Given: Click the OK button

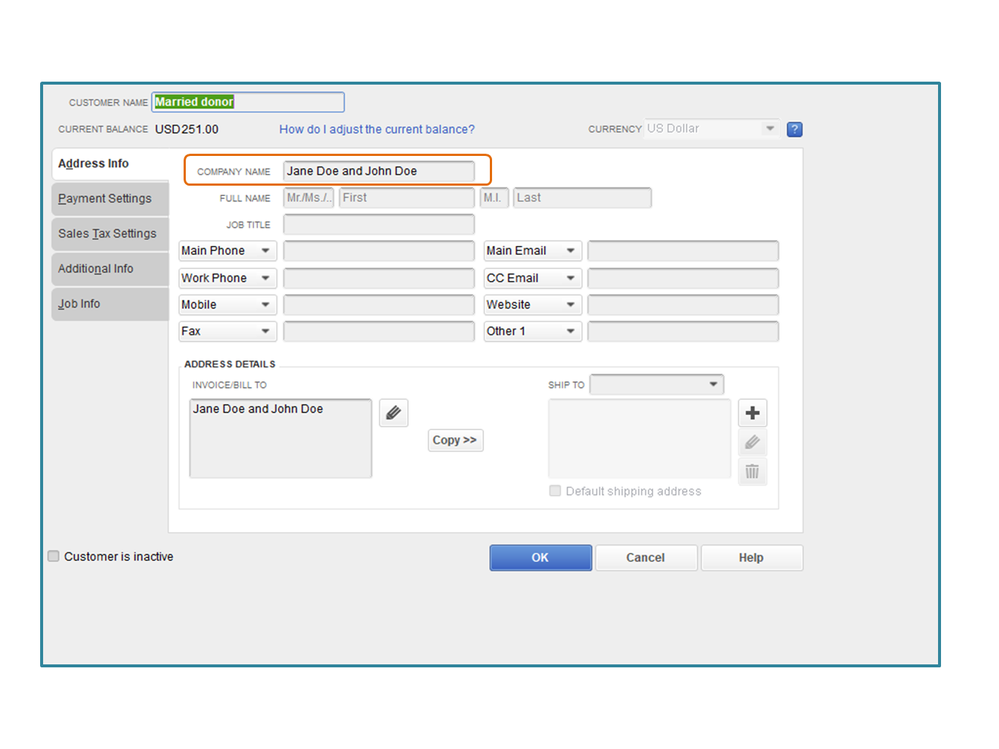Looking at the screenshot, I should point(540,557).
